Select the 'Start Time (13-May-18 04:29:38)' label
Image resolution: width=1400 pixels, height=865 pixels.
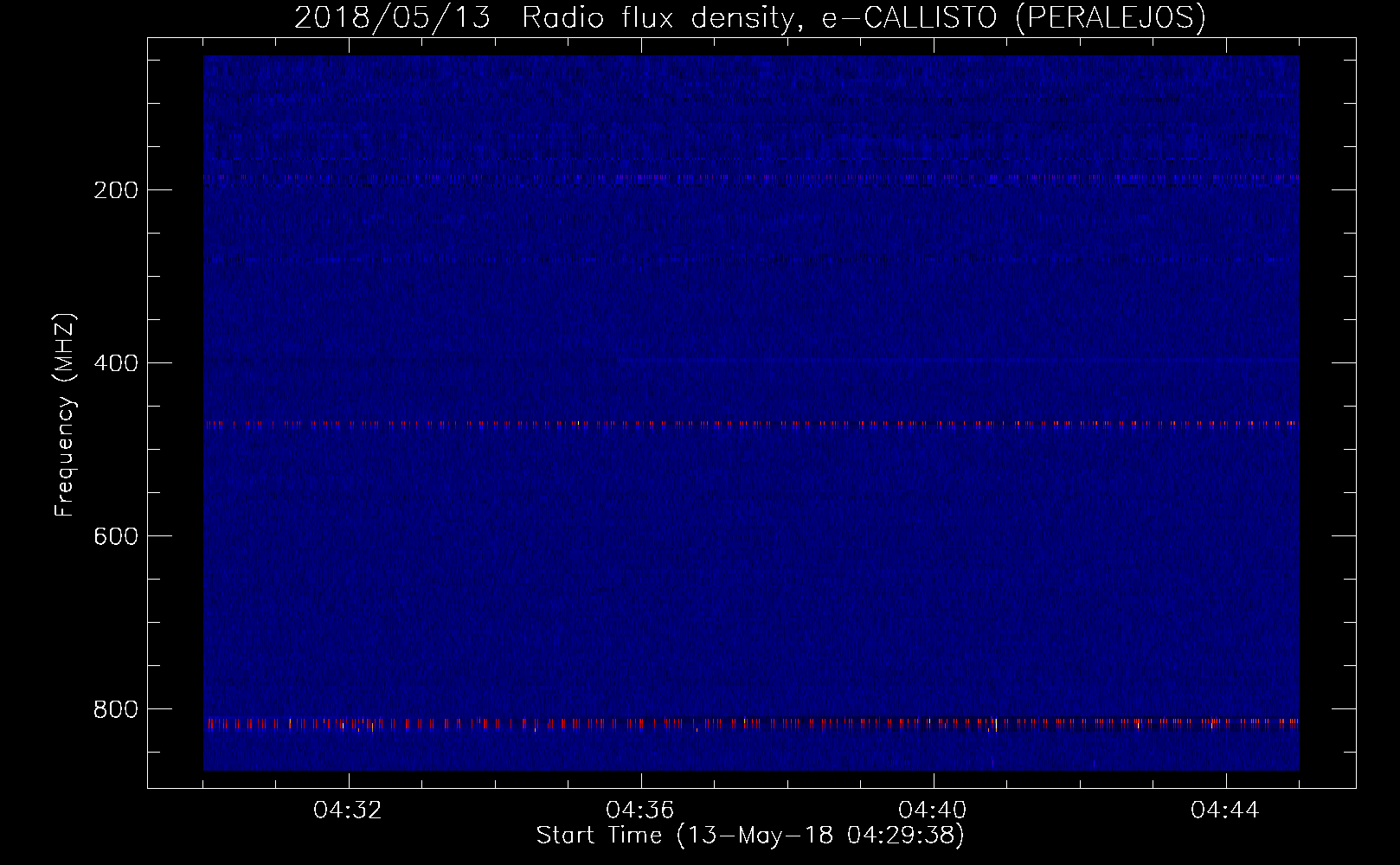[750, 836]
